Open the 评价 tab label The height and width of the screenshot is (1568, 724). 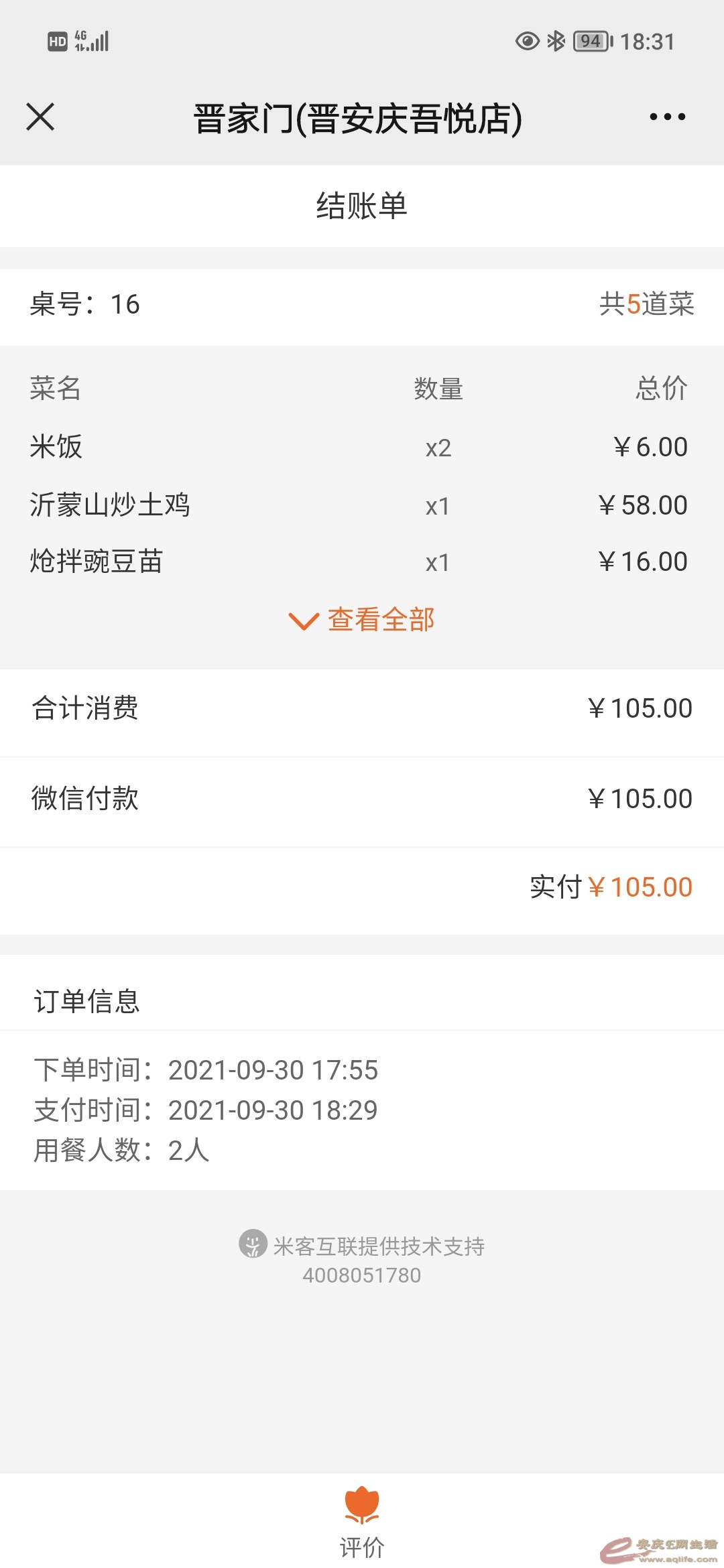pyautogui.click(x=362, y=1548)
